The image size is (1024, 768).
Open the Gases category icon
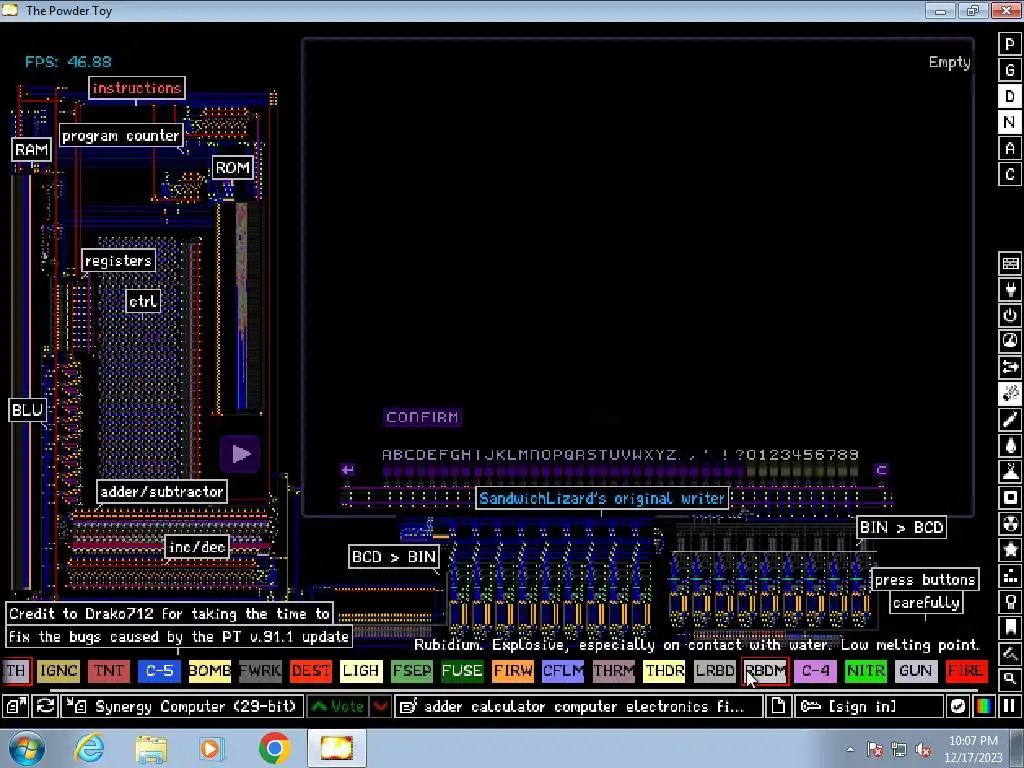click(x=1010, y=420)
